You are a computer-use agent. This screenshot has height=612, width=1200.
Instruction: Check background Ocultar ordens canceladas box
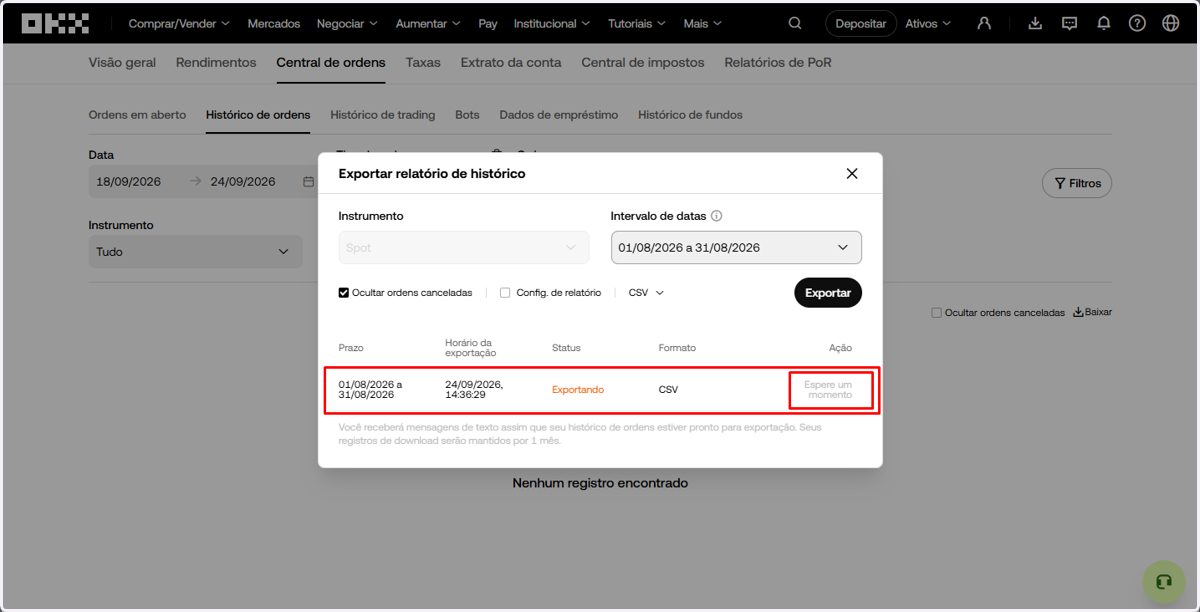click(x=936, y=313)
